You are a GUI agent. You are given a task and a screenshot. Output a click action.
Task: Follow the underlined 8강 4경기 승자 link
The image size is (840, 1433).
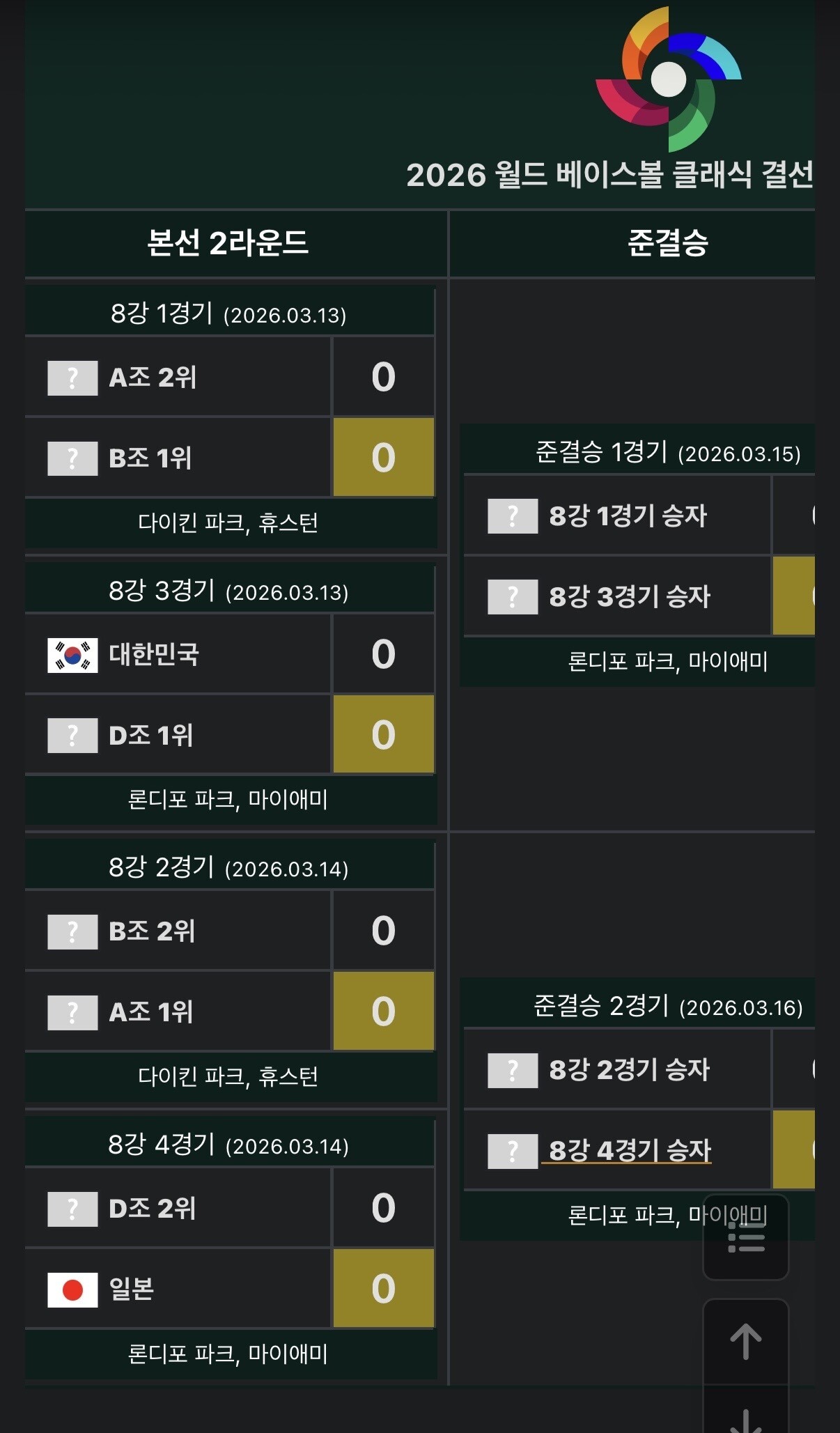pos(630,1150)
